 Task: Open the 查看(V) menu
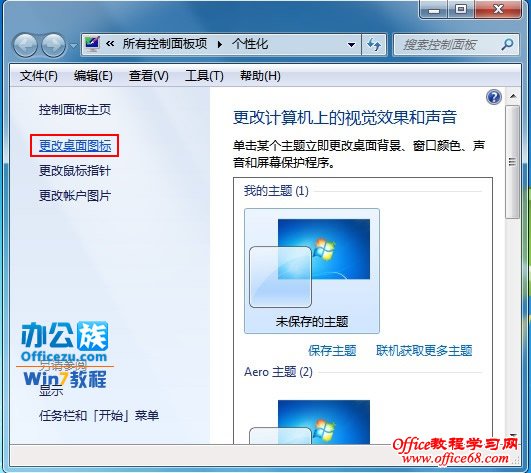point(148,76)
